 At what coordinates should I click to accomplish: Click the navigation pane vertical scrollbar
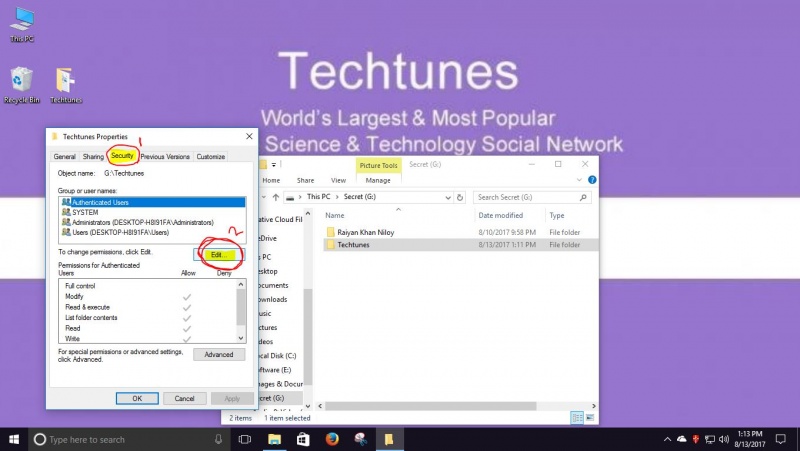tap(308, 337)
